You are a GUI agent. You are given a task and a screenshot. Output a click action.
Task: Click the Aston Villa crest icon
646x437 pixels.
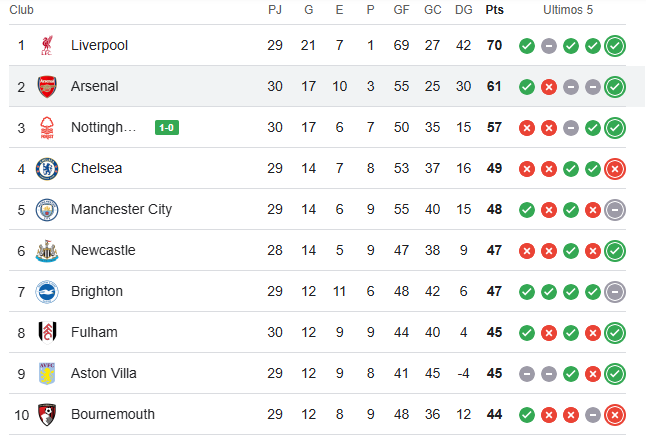(47, 373)
